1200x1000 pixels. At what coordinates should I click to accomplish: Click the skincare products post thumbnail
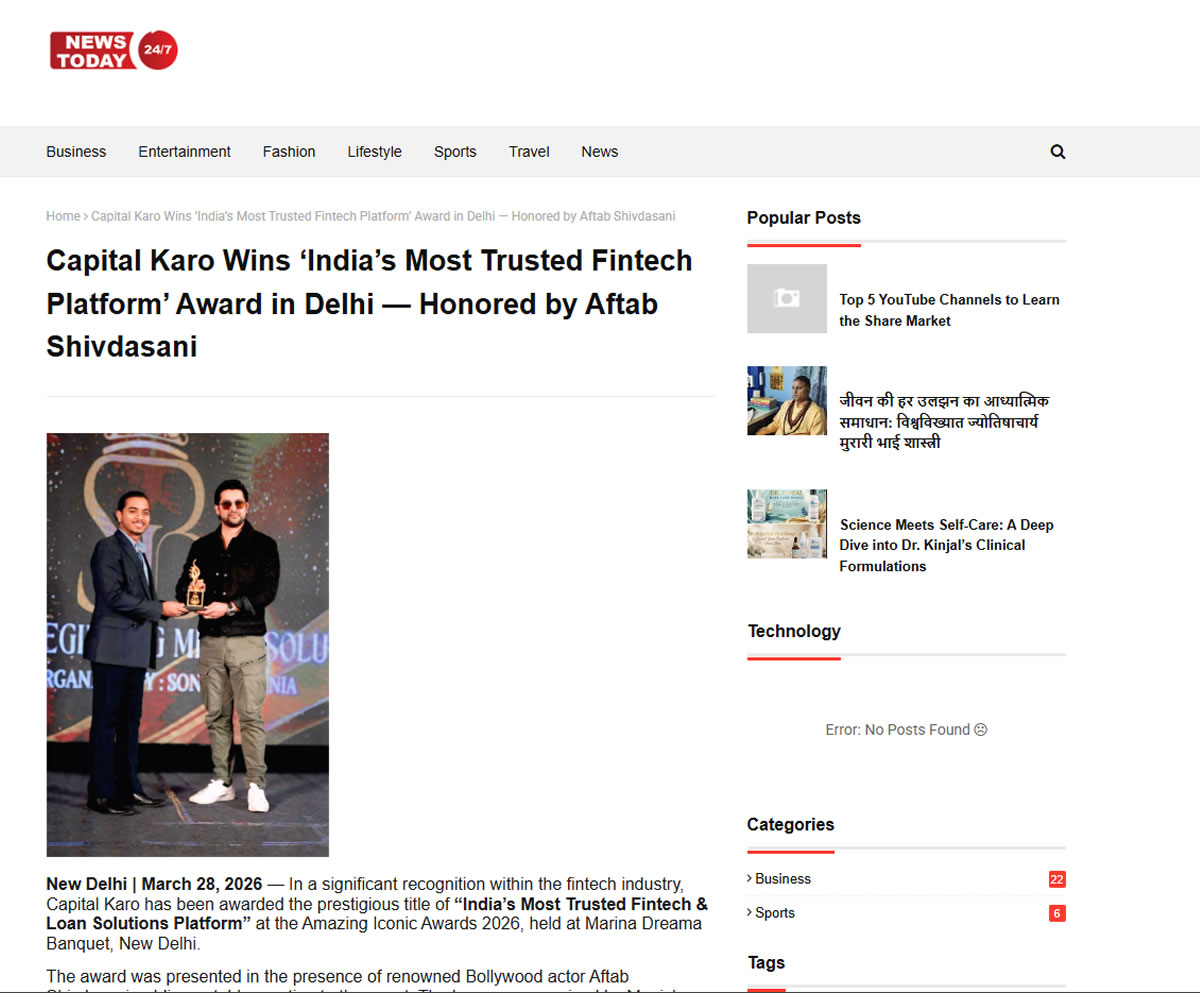pos(787,523)
